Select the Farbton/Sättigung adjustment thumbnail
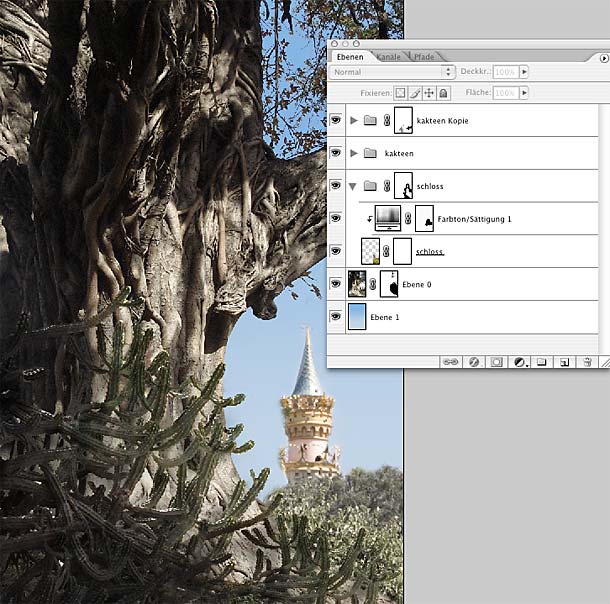The width and height of the screenshot is (610, 604). click(x=388, y=218)
